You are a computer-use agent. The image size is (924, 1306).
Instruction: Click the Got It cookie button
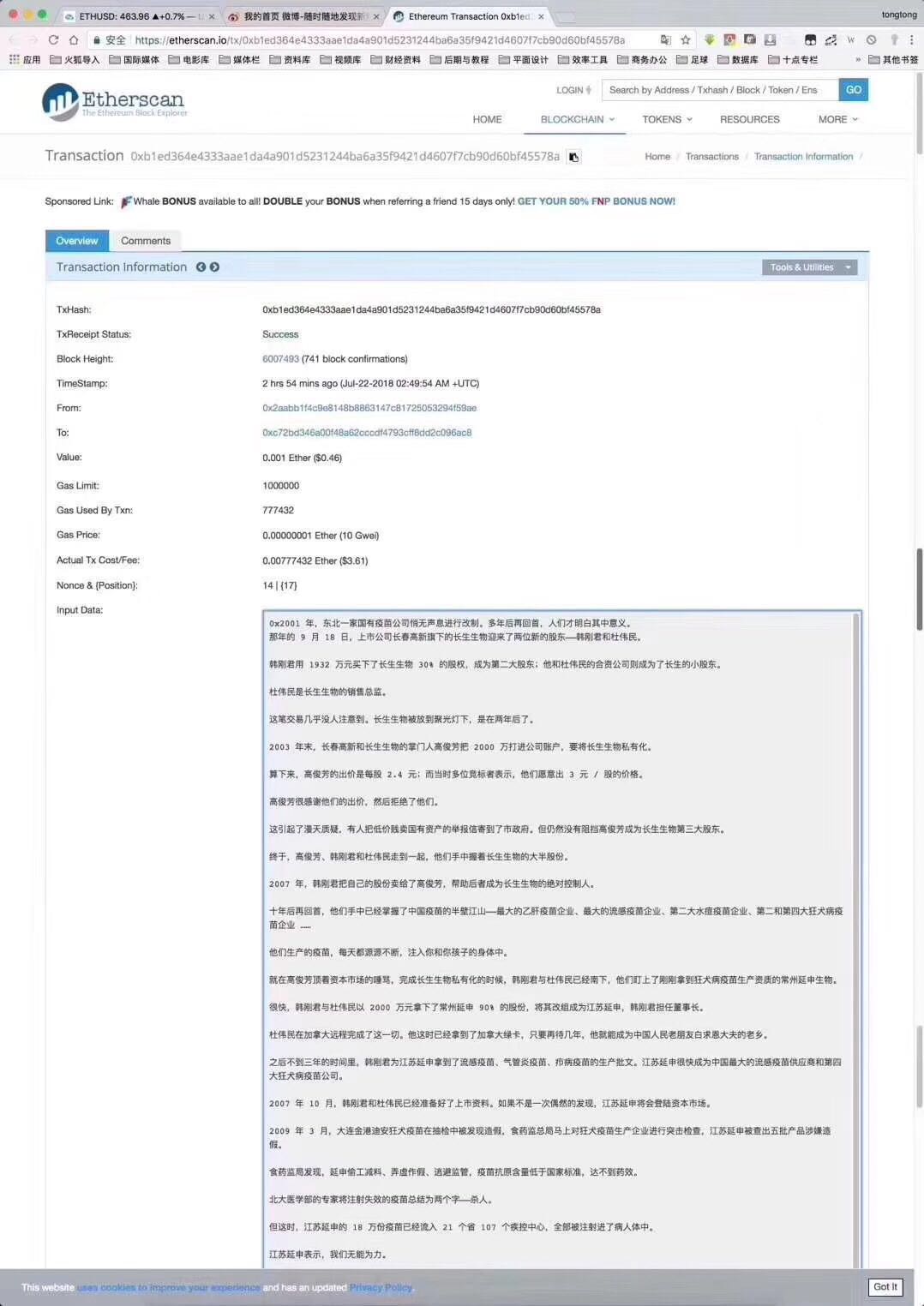[x=885, y=1286]
